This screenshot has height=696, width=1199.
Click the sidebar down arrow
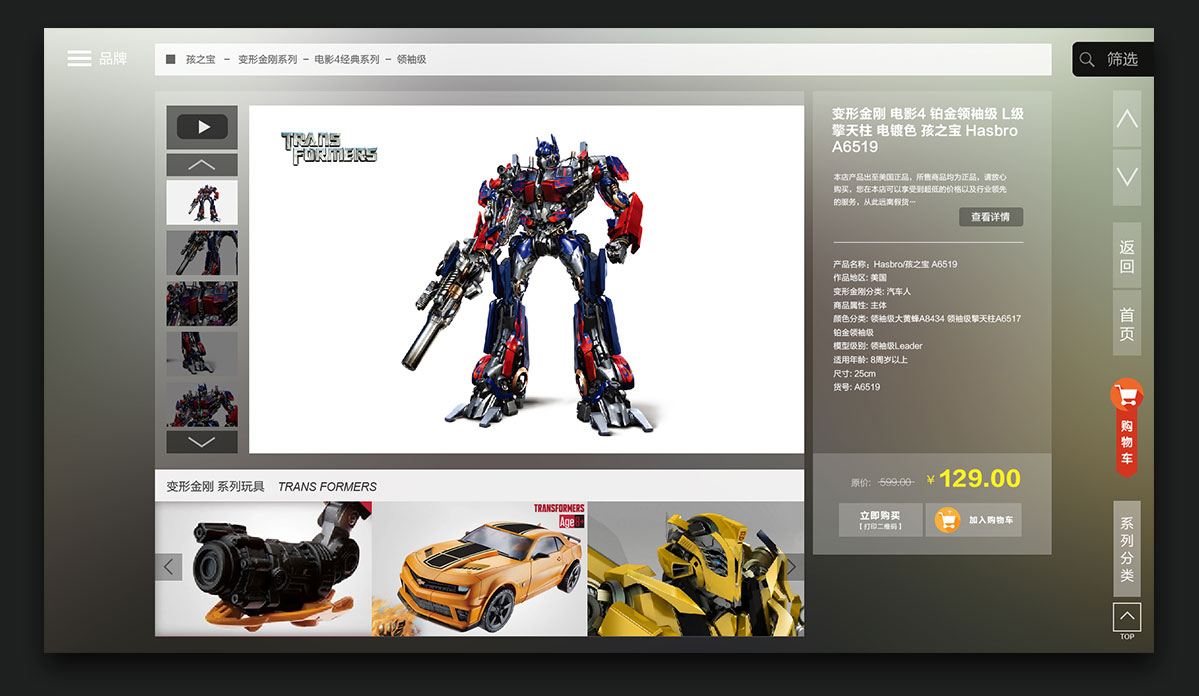tap(1126, 177)
